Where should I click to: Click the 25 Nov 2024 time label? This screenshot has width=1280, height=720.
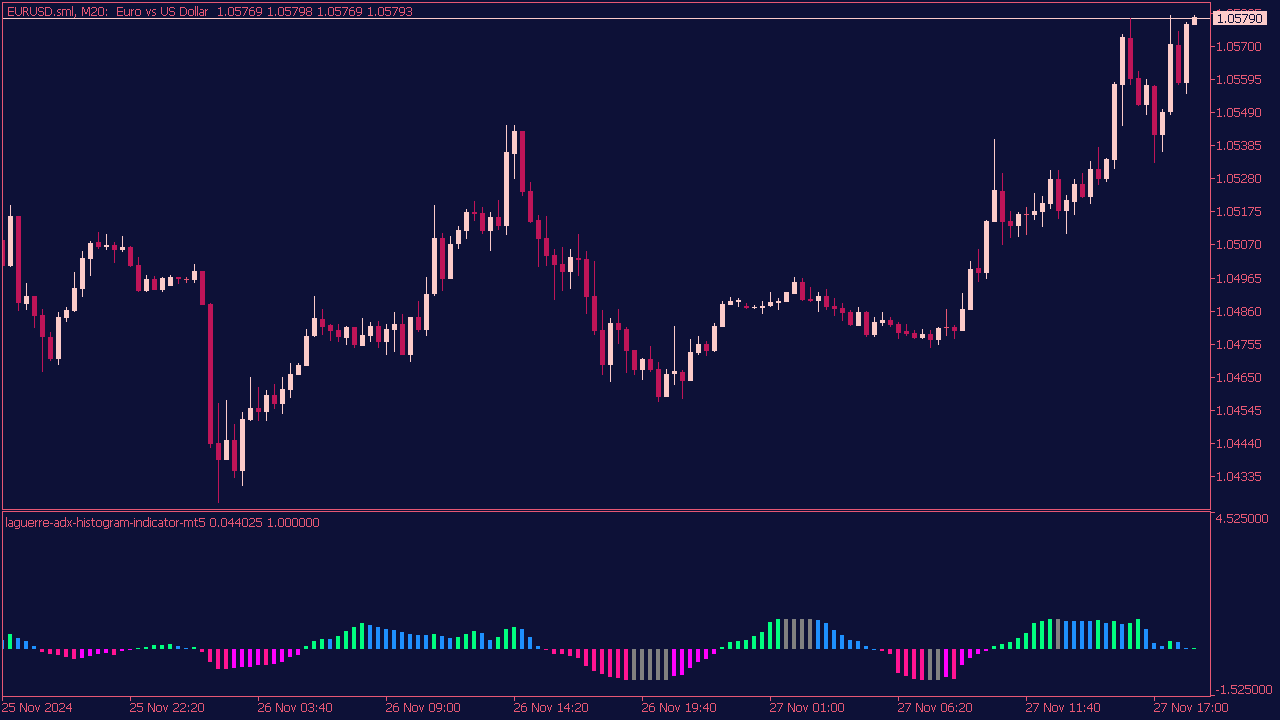[37, 707]
